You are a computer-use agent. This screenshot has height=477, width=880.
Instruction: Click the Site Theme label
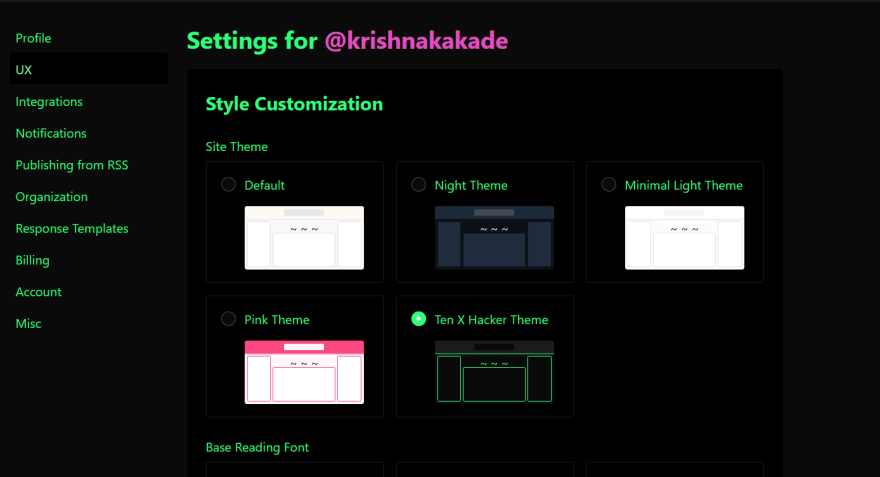[236, 147]
